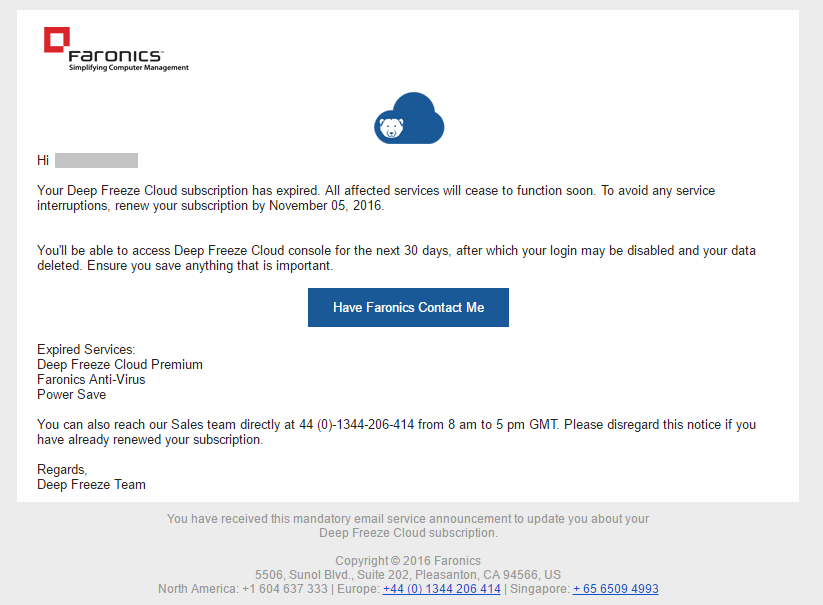Click the Simplifying Computer Management tagline
Viewport: 823px width, 605px height.
pyautogui.click(x=128, y=68)
